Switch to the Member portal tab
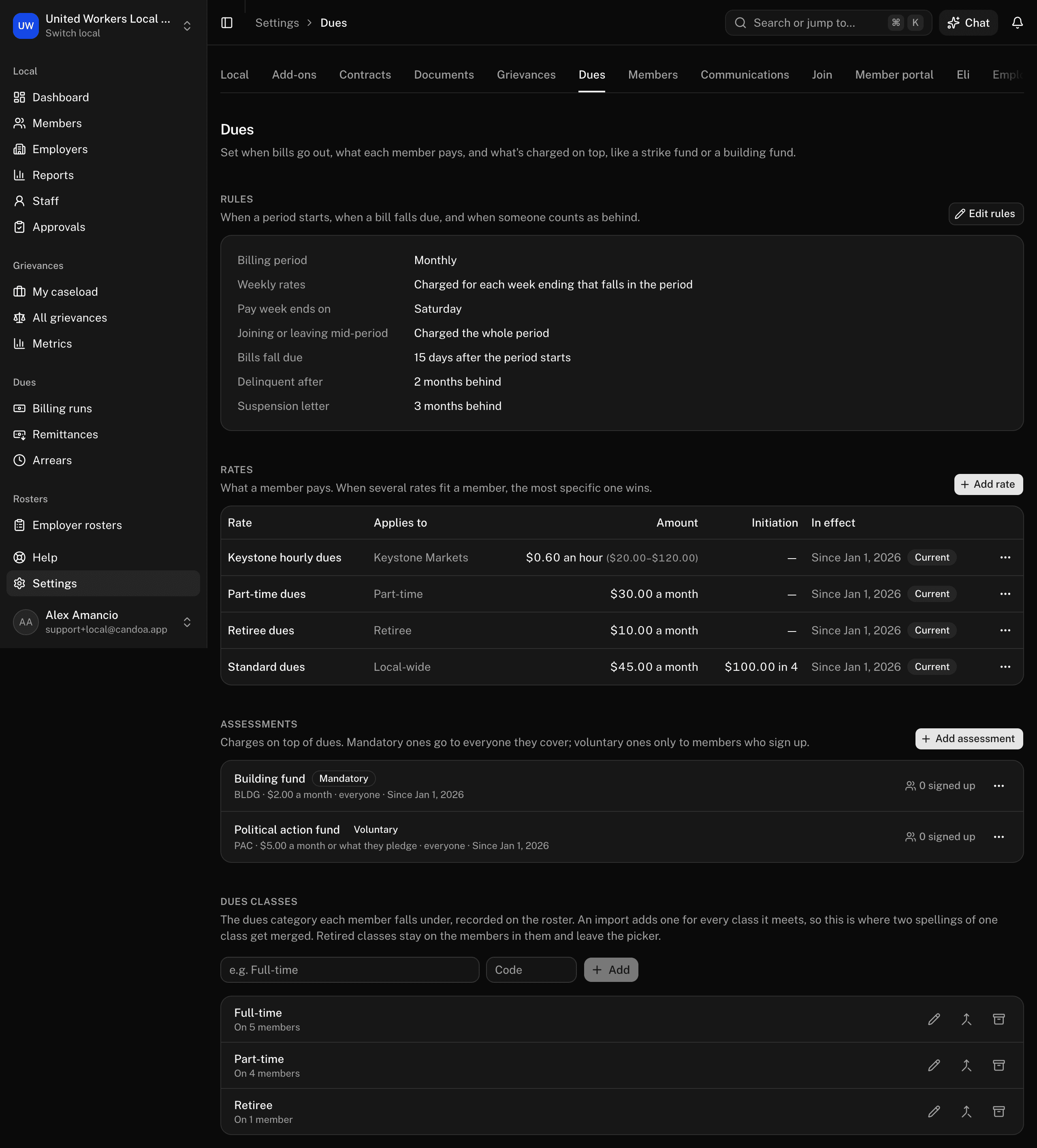The image size is (1037, 1148). pos(894,75)
